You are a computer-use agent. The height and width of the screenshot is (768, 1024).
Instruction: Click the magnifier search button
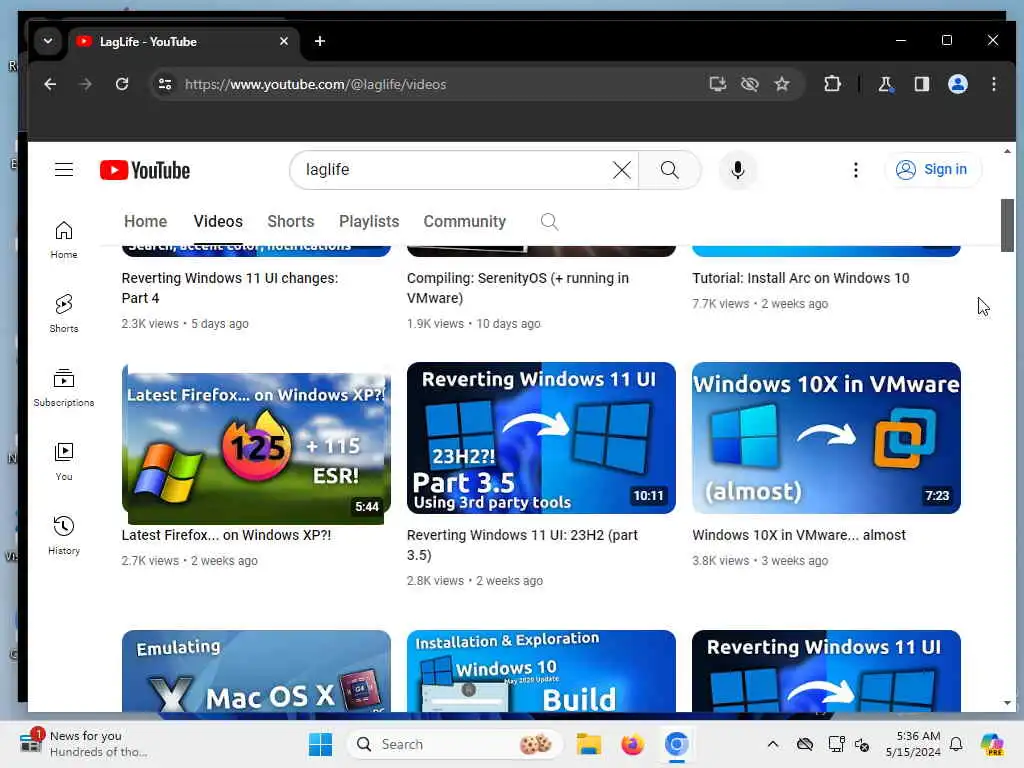tap(669, 170)
